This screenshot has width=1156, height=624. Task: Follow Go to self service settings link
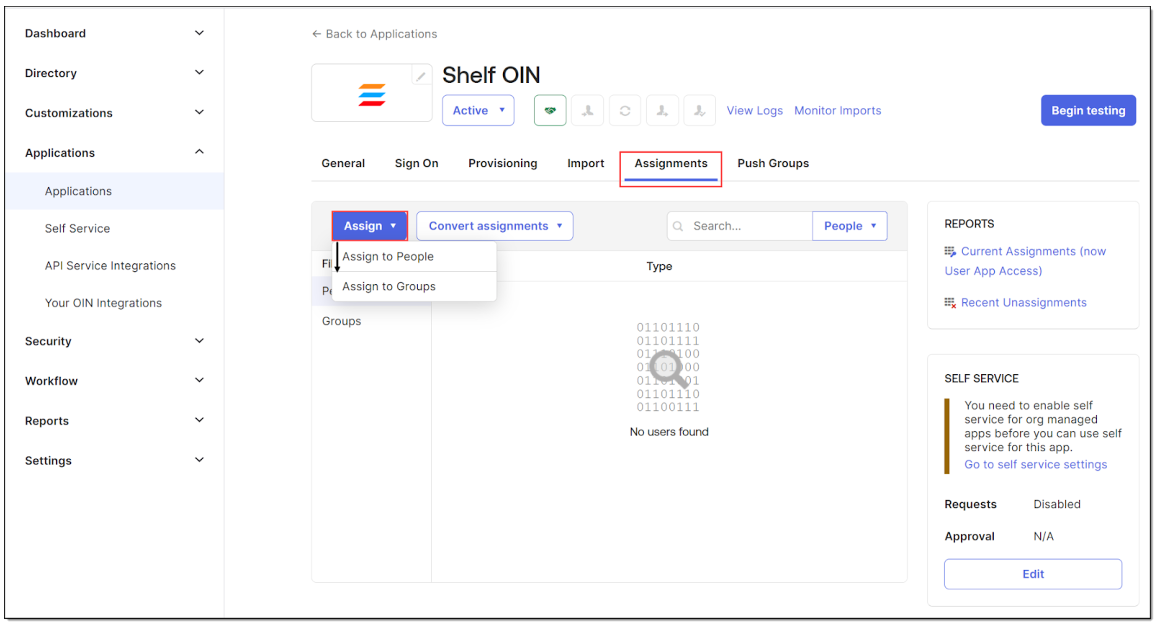(1036, 465)
